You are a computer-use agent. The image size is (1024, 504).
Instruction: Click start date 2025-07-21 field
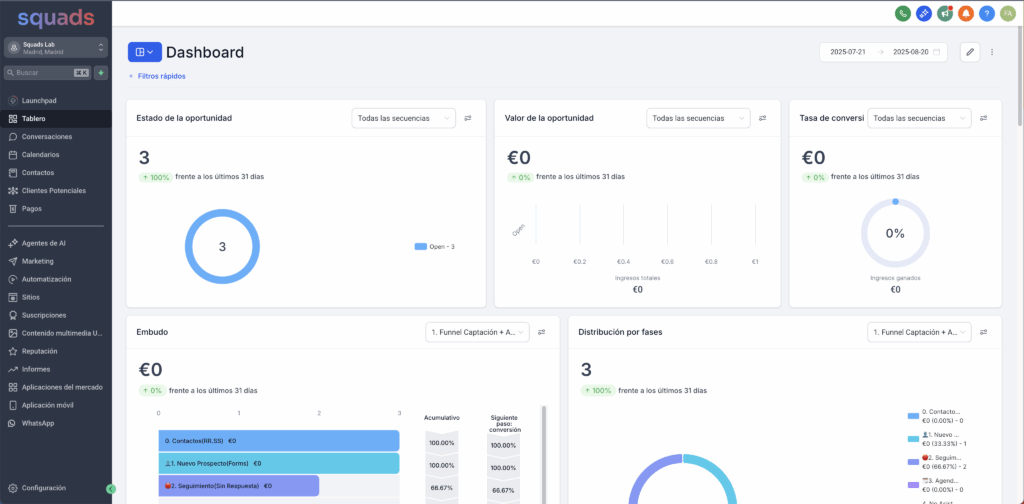click(x=848, y=52)
